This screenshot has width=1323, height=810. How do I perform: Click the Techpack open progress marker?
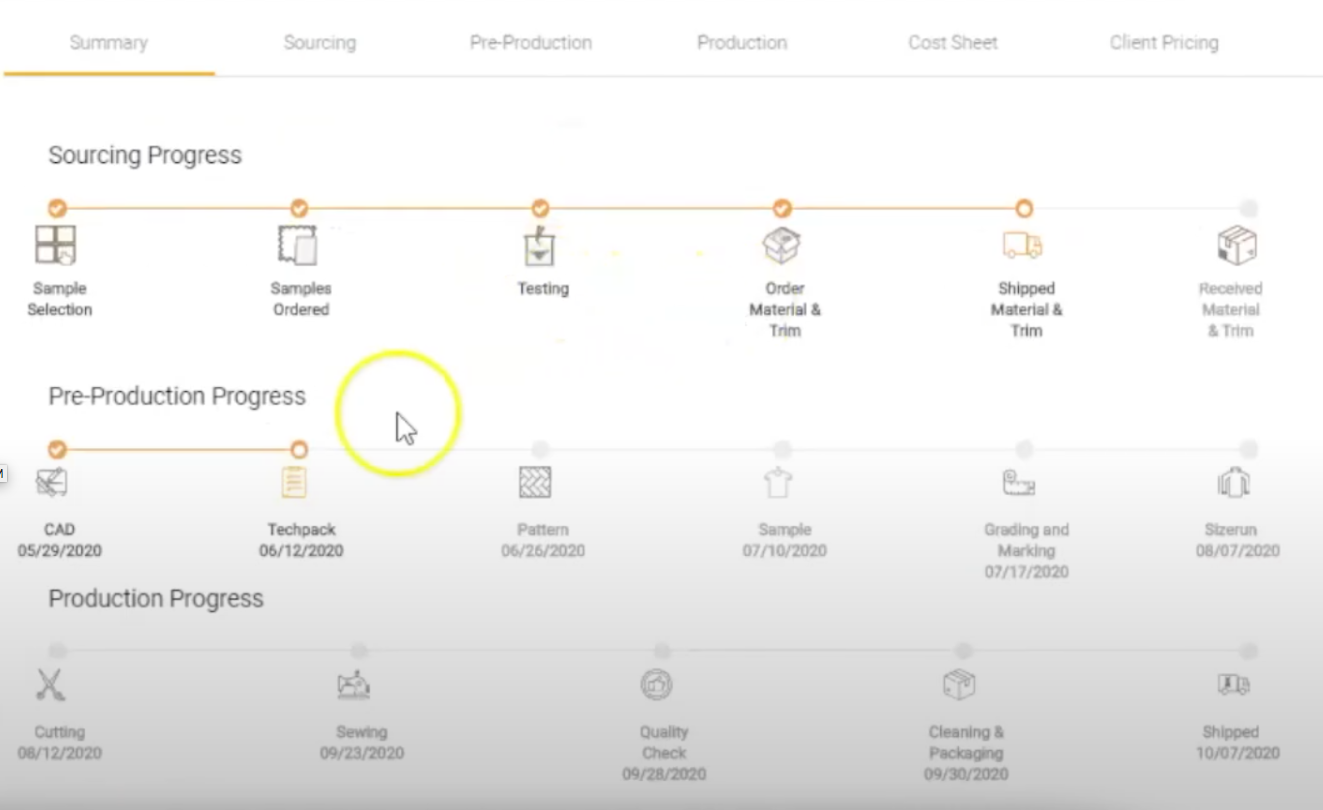(299, 449)
